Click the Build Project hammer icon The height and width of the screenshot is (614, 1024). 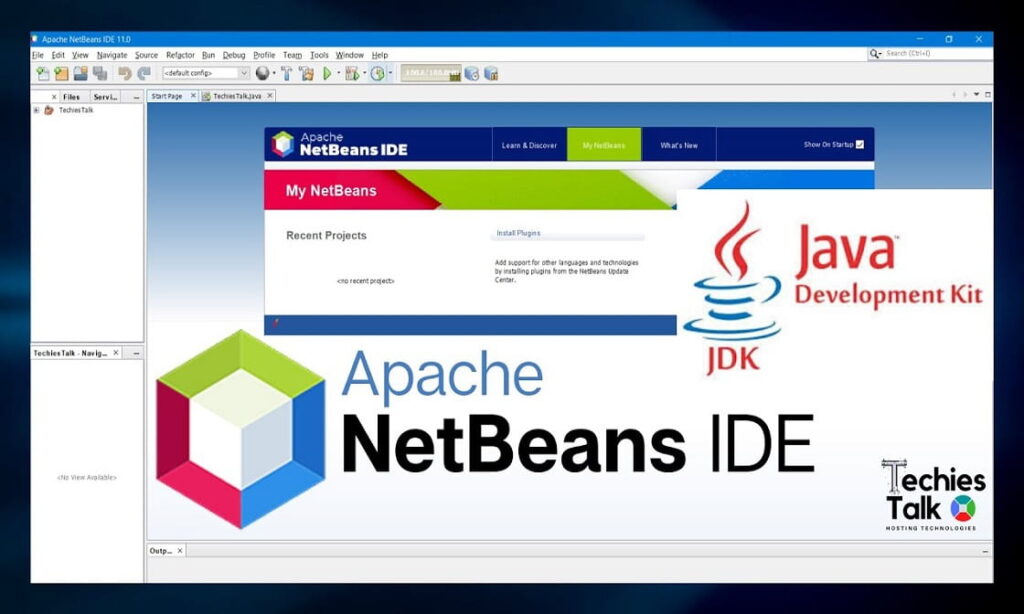(287, 73)
